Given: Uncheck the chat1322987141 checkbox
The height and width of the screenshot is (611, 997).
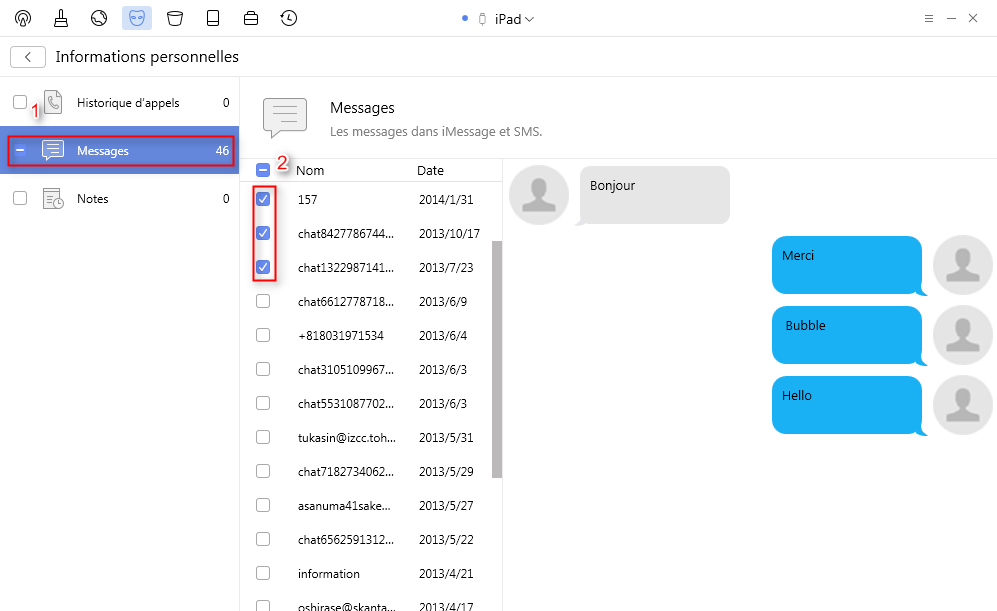Looking at the screenshot, I should click(x=263, y=267).
